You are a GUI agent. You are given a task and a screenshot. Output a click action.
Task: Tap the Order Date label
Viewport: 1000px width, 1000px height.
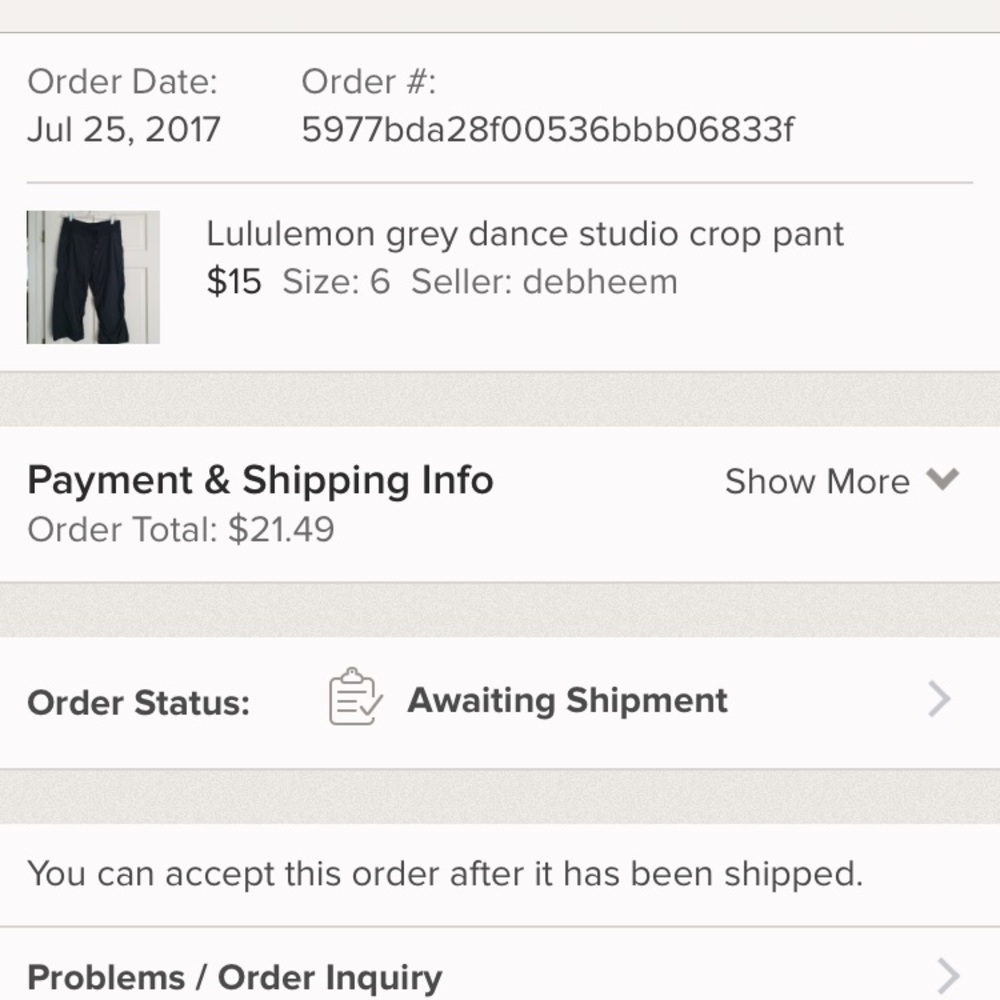point(122,82)
